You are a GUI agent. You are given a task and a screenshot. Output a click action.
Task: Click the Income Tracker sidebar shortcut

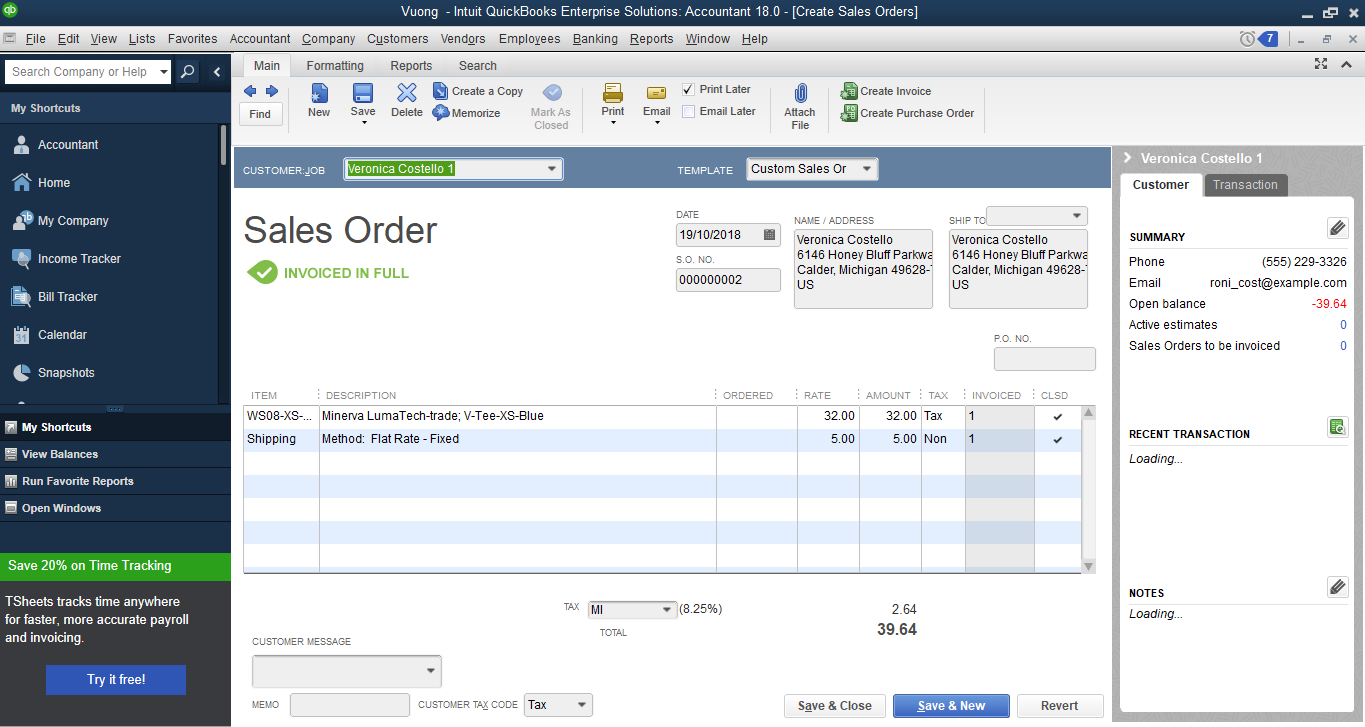79,259
